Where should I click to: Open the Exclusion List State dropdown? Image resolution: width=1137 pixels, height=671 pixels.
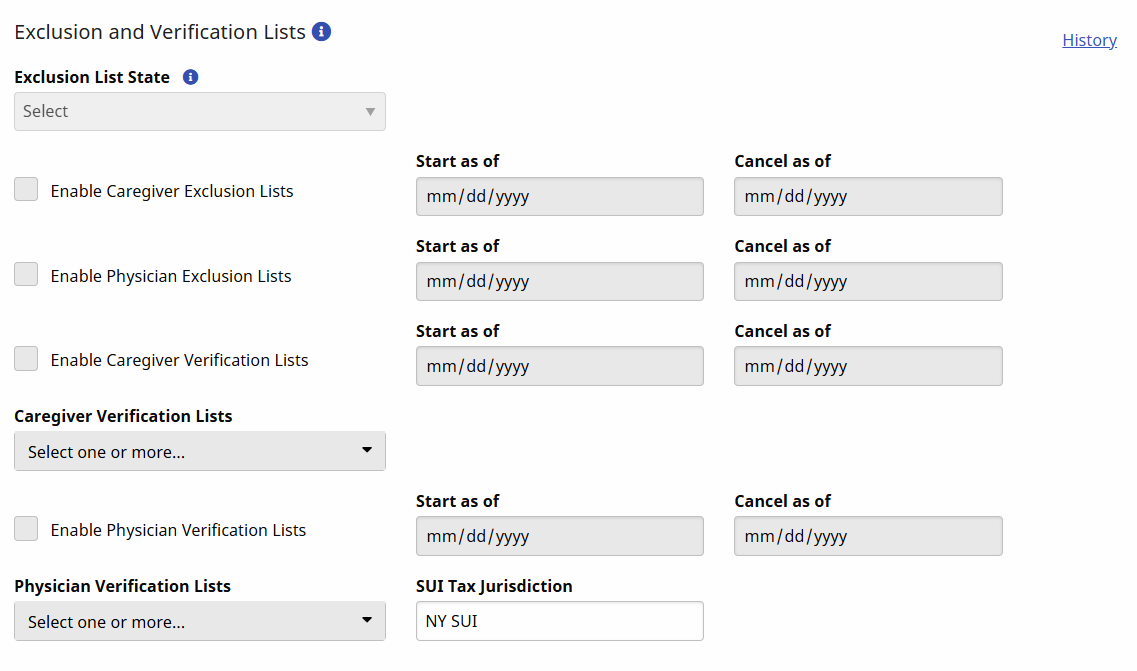(x=200, y=111)
